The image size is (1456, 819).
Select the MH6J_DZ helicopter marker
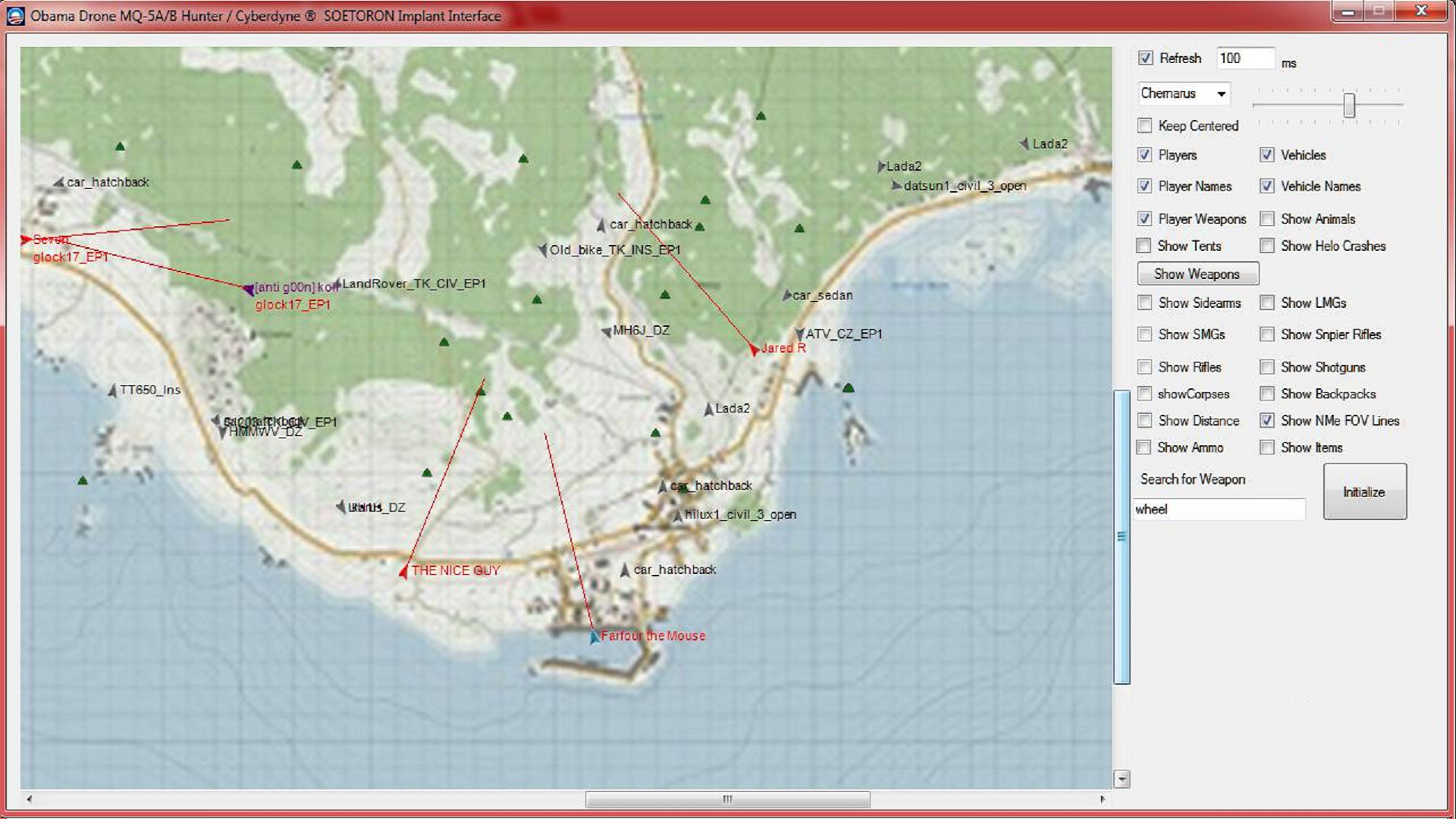point(606,331)
